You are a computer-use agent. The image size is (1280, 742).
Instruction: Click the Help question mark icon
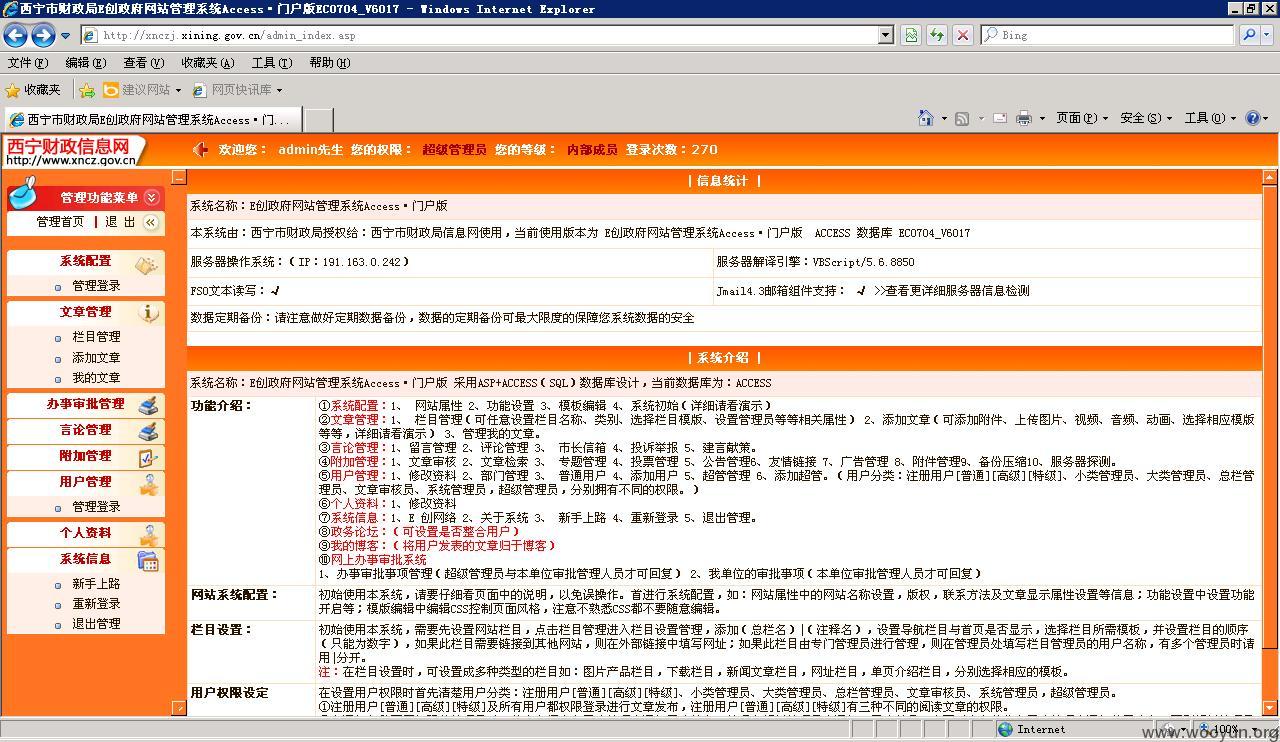pyautogui.click(x=1252, y=118)
